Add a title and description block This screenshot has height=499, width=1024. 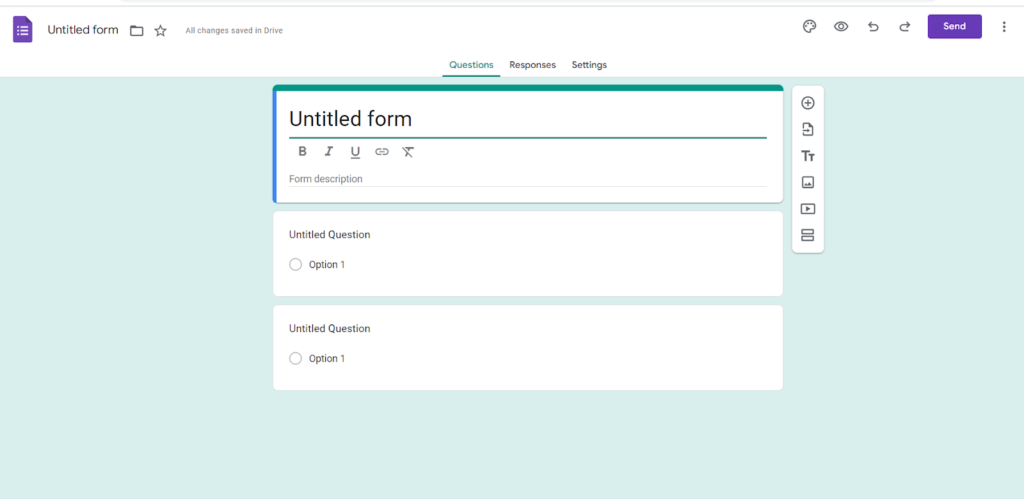coord(808,156)
